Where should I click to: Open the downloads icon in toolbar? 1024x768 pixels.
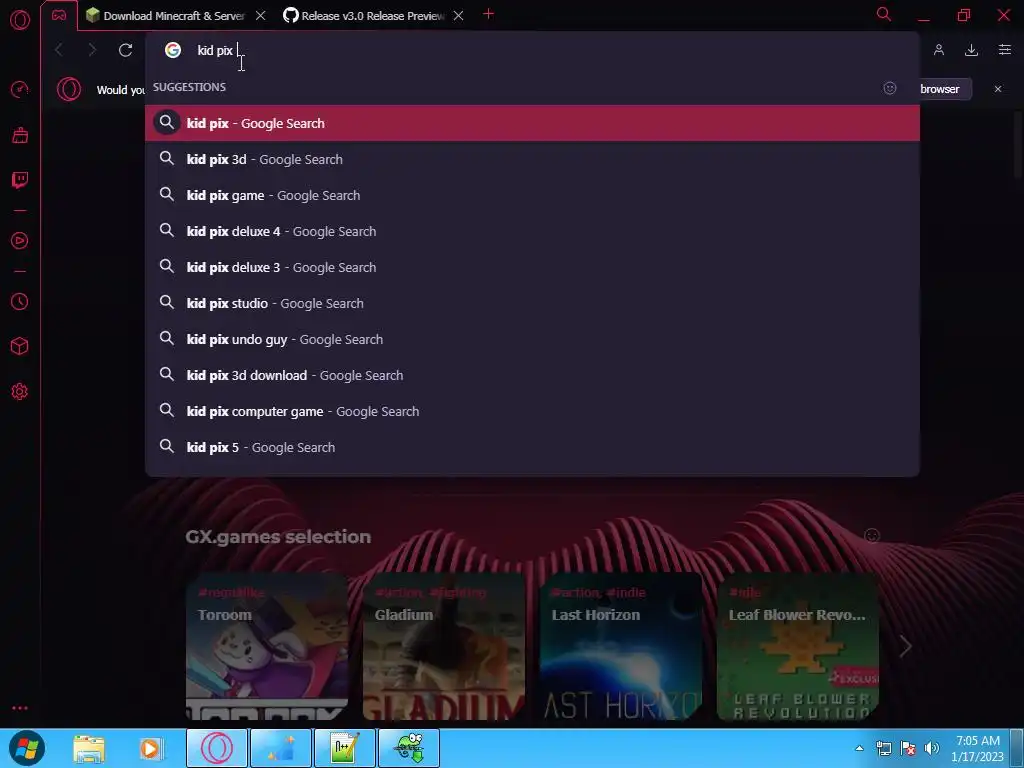972,50
